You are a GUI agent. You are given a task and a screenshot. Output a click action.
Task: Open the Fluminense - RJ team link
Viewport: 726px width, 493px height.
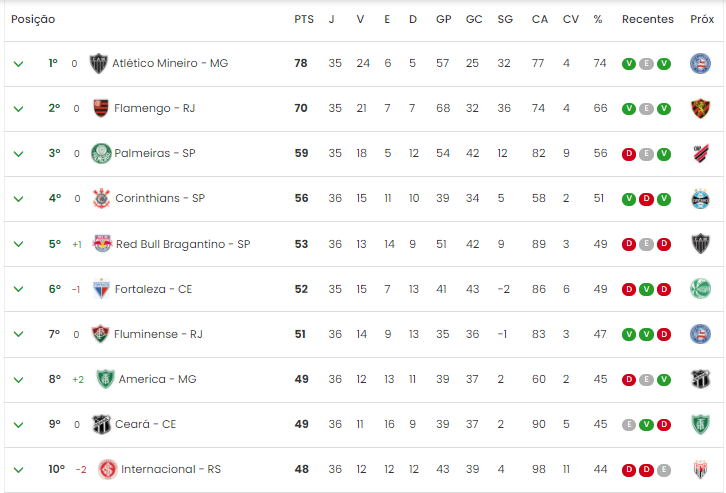coord(158,334)
